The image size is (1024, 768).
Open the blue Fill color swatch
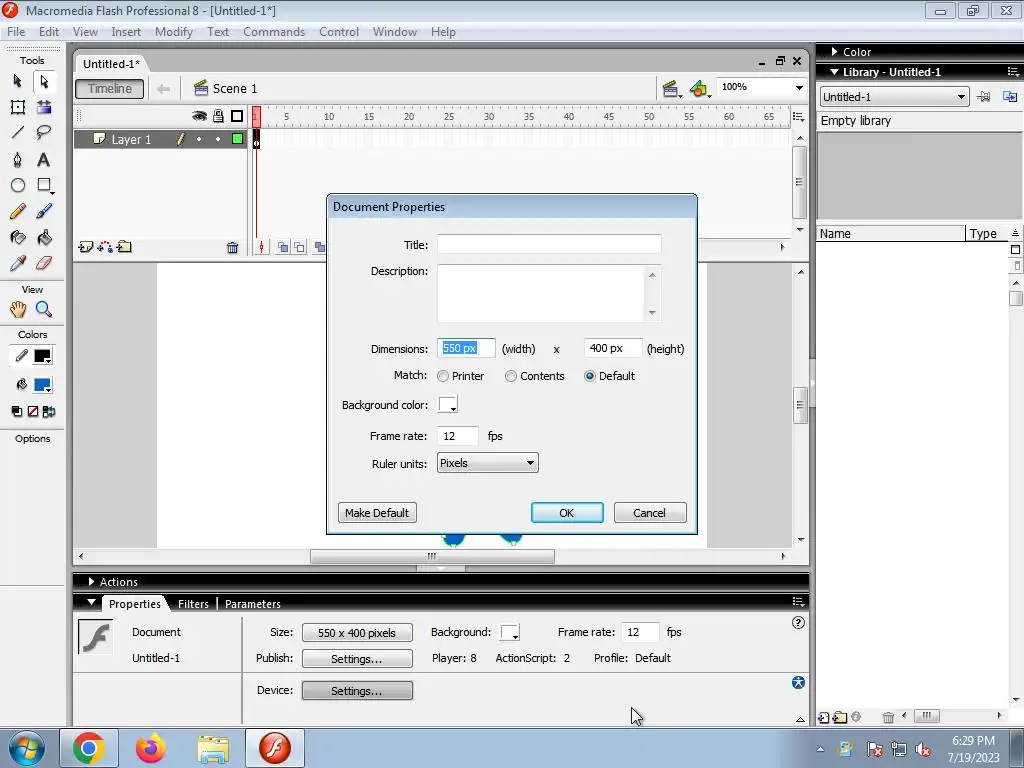pos(42,385)
